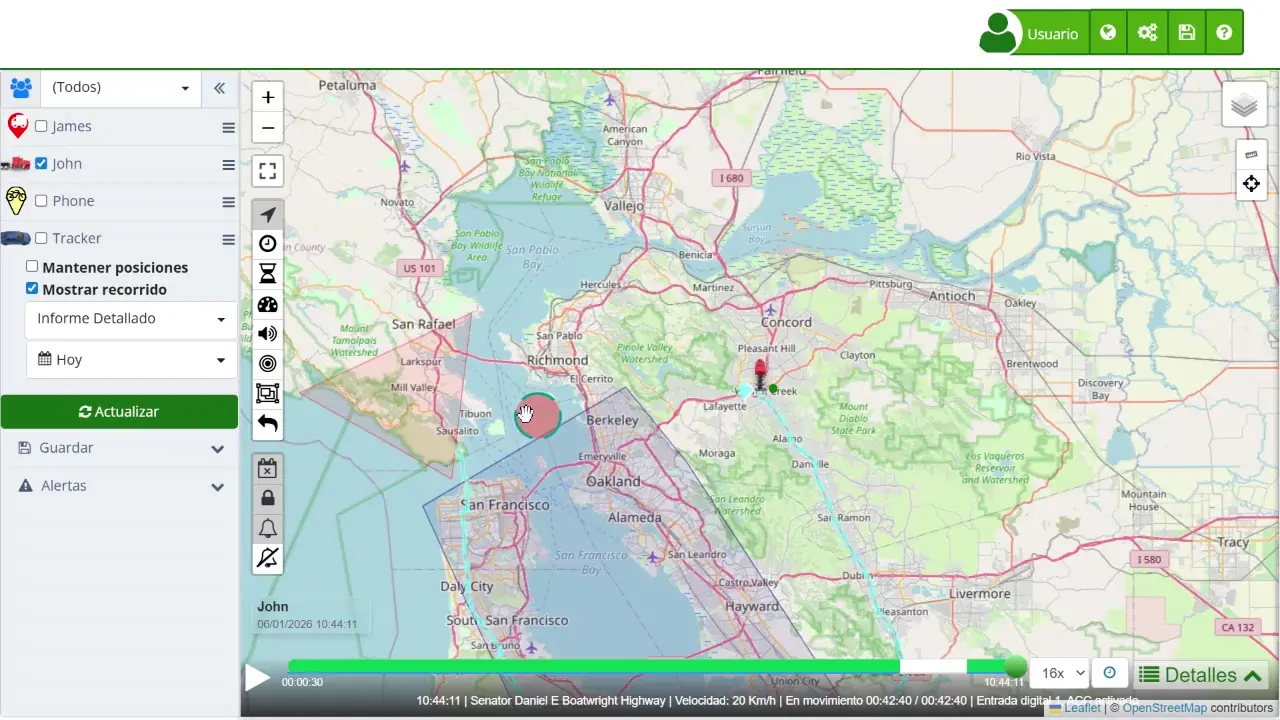Click the hourglass icon in map toolbar
This screenshot has height=720, width=1280.
coord(267,274)
